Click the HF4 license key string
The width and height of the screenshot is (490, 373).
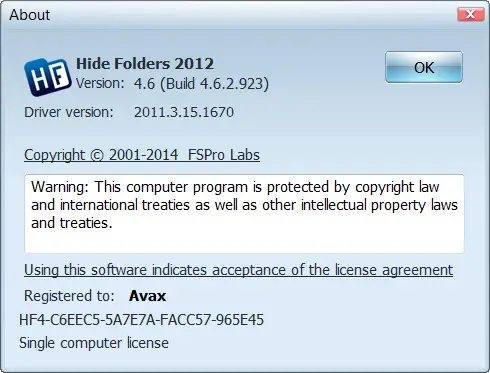pyautogui.click(x=141, y=320)
